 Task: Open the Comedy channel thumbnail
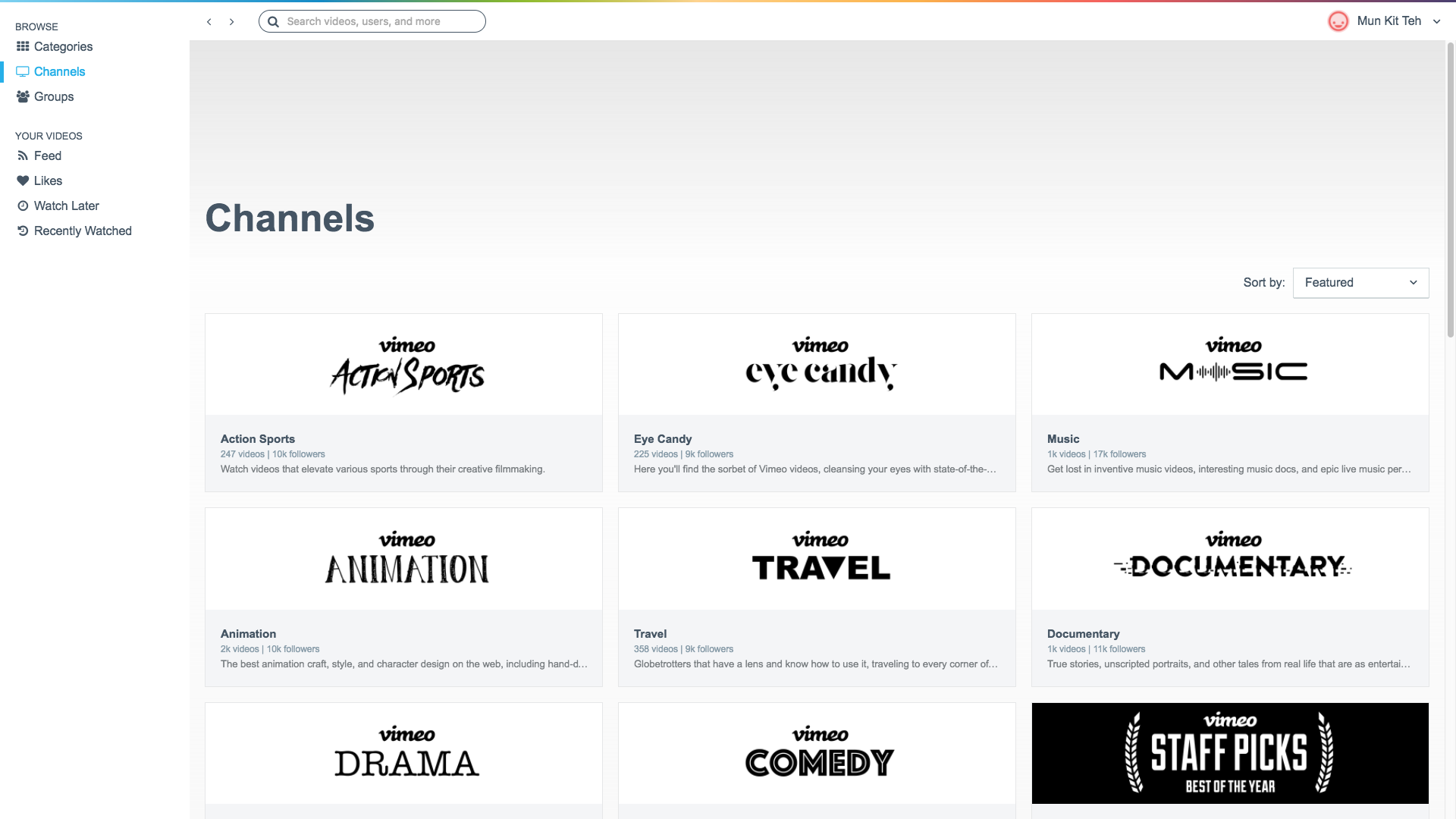pyautogui.click(x=817, y=753)
